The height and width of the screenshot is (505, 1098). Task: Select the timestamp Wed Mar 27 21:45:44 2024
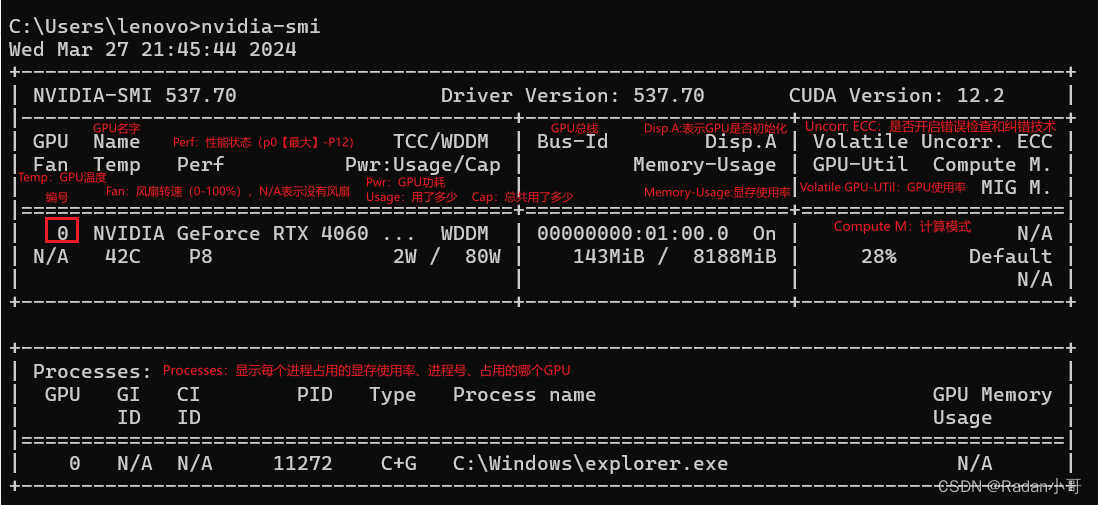(153, 50)
